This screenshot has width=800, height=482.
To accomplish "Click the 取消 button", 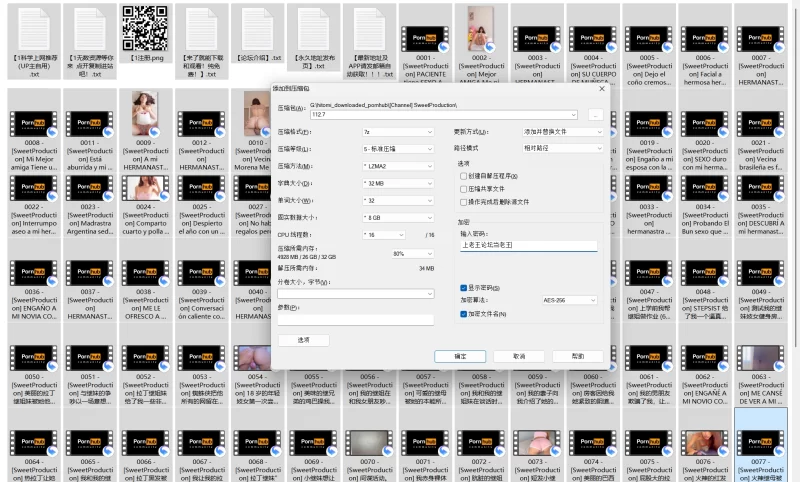I will tap(519, 356).
